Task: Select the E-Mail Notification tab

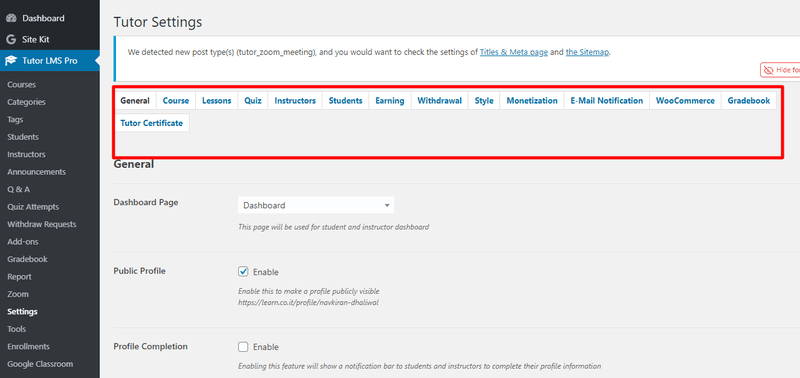Action: click(x=607, y=100)
